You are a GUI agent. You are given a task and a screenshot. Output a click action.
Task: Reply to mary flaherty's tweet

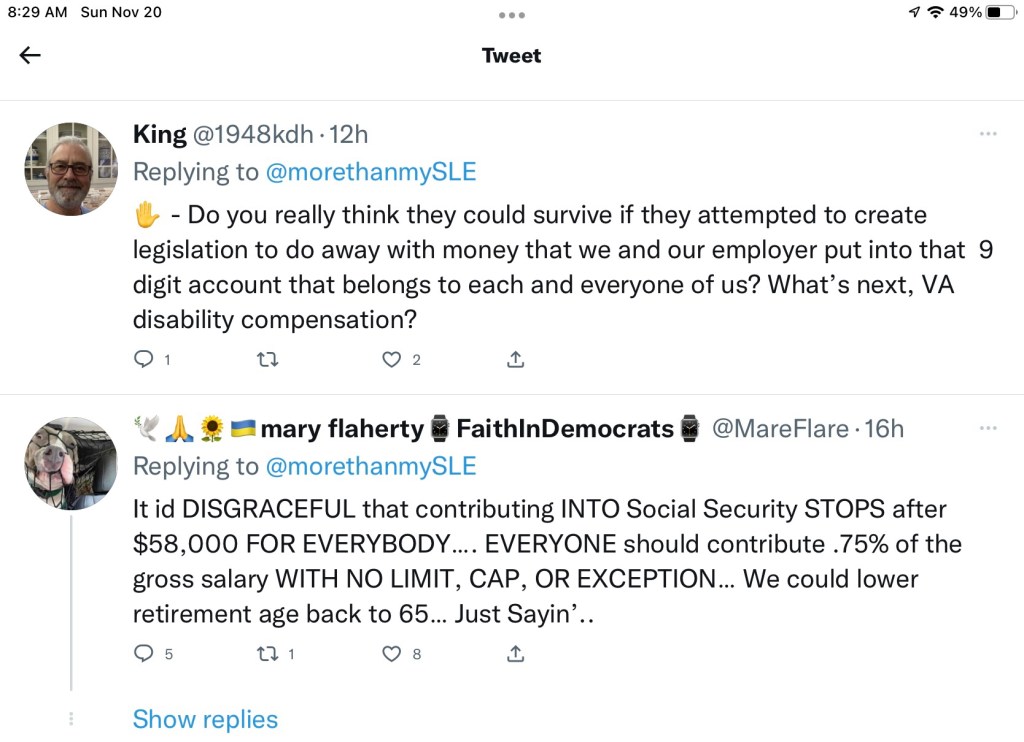tap(144, 654)
